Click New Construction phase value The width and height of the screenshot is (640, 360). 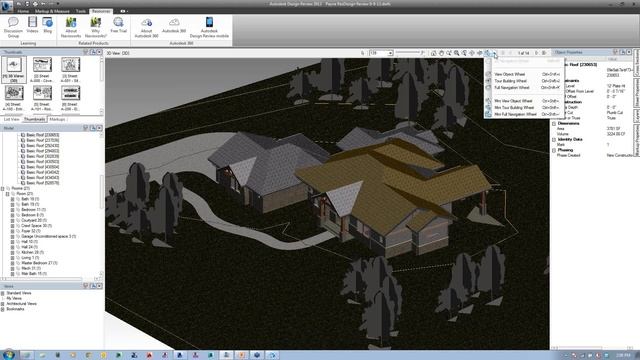point(619,156)
